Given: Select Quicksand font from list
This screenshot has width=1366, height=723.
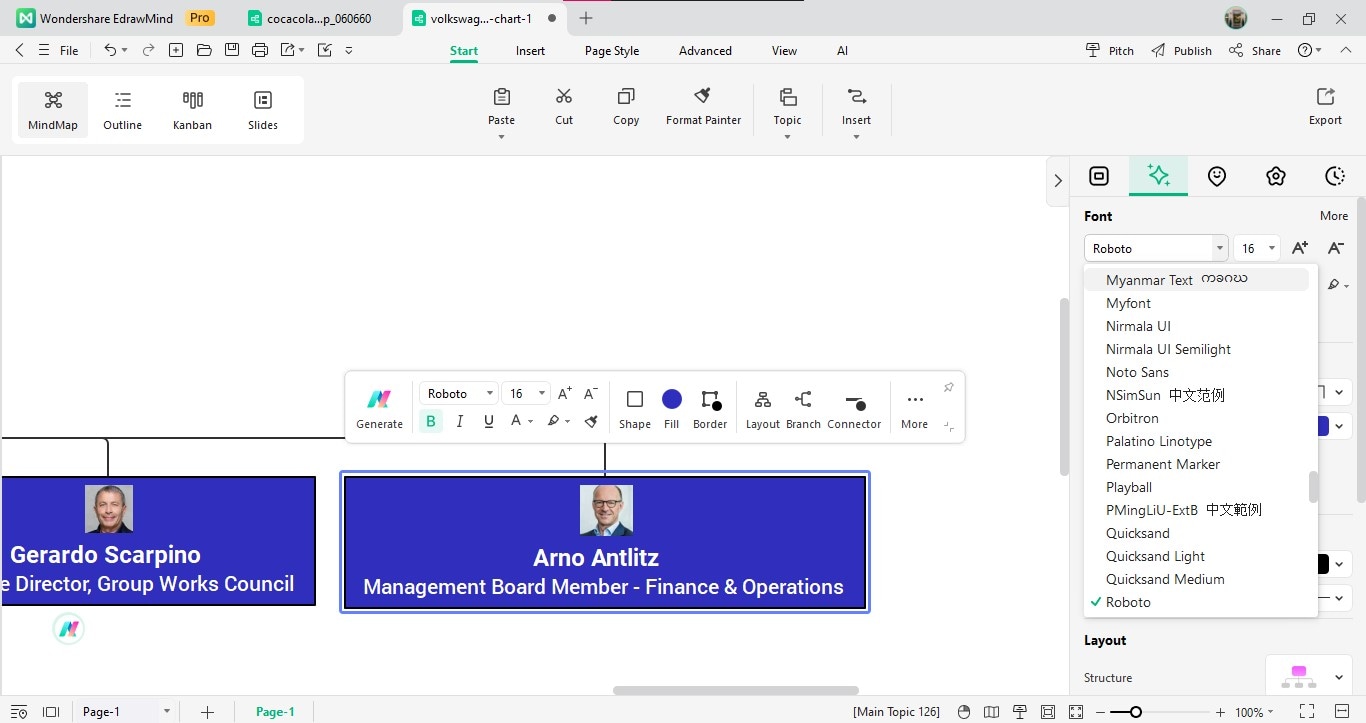Looking at the screenshot, I should click(1138, 533).
